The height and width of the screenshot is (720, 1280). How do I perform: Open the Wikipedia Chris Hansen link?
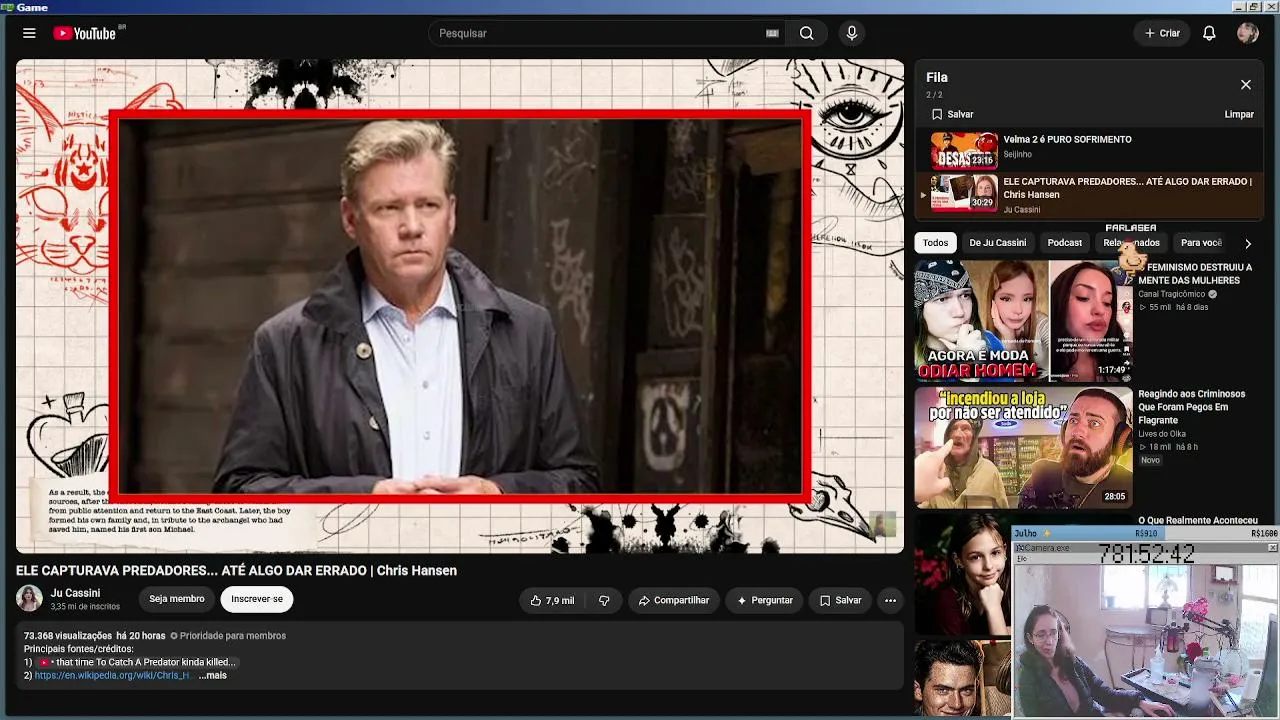point(112,675)
